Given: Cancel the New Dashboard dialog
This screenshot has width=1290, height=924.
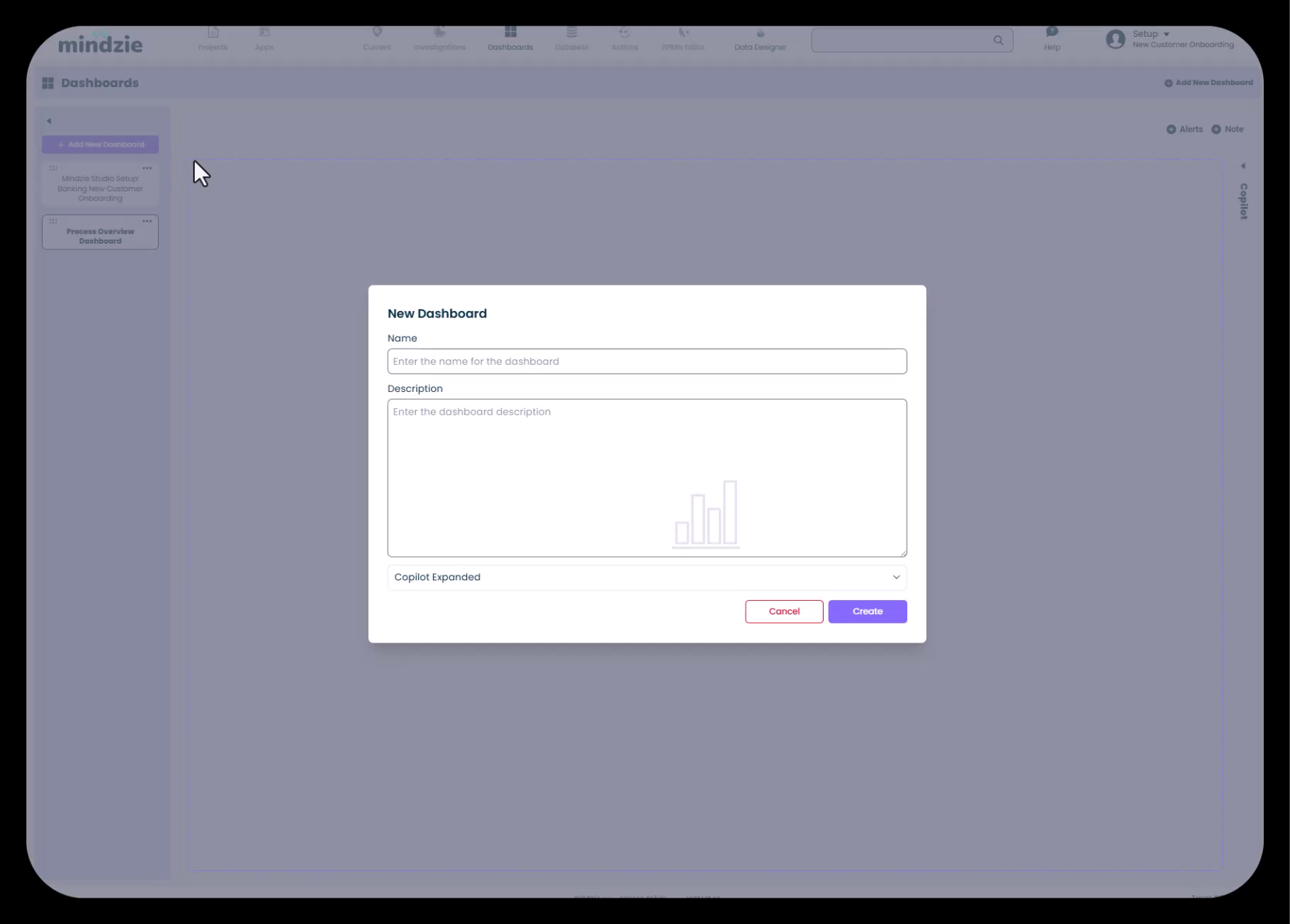Looking at the screenshot, I should tap(784, 612).
